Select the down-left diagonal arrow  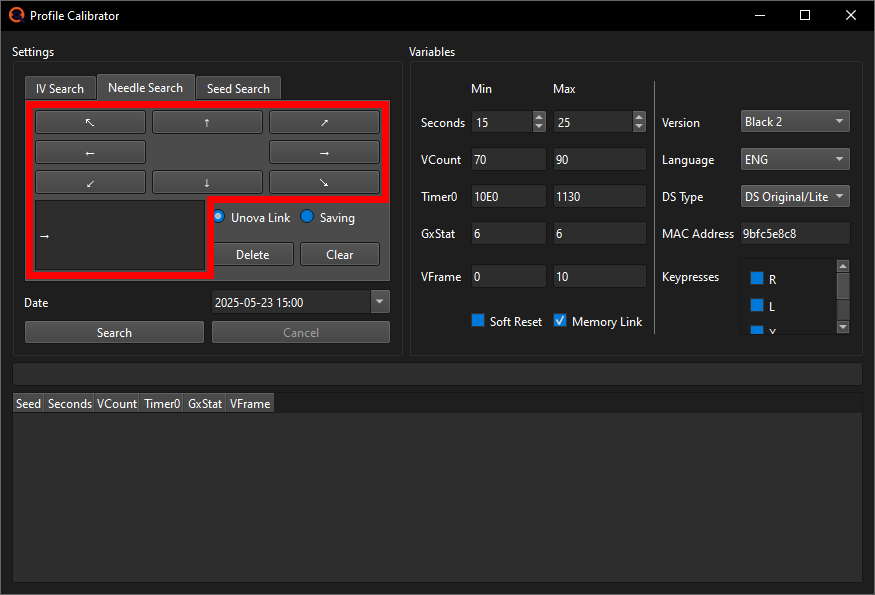(x=90, y=182)
